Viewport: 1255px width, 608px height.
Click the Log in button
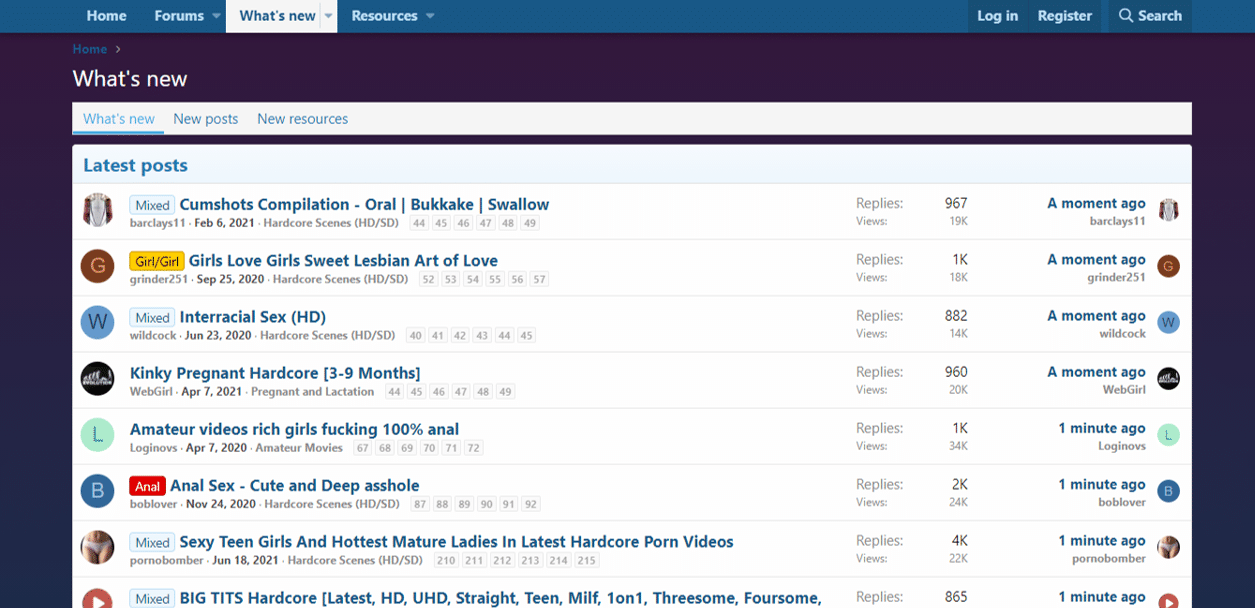pyautogui.click(x=997, y=16)
